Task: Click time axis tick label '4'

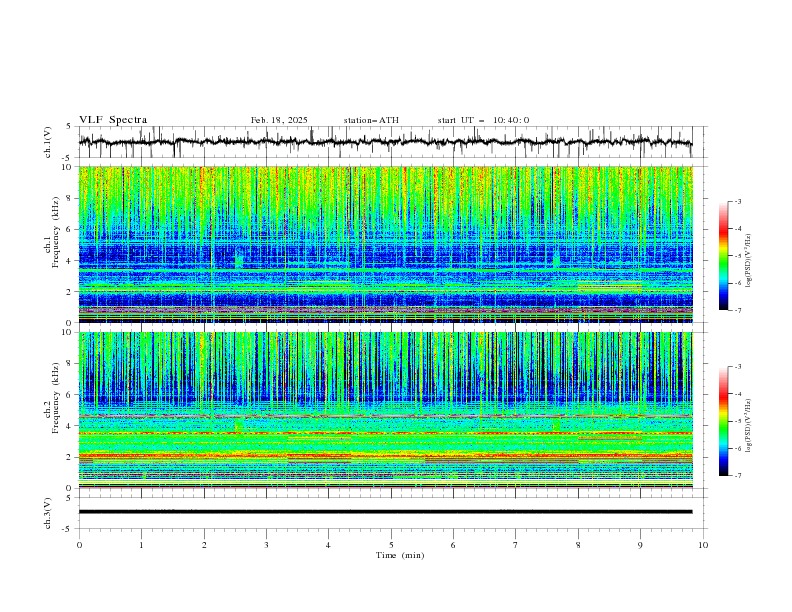Action: pos(328,545)
